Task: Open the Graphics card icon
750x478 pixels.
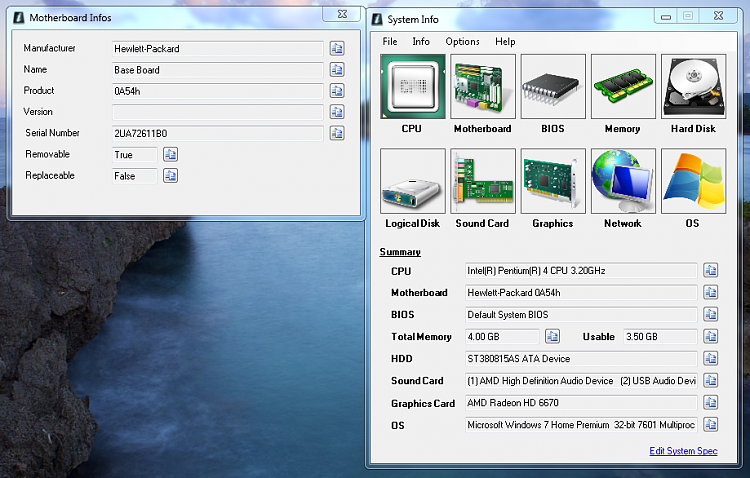Action: pos(553,181)
